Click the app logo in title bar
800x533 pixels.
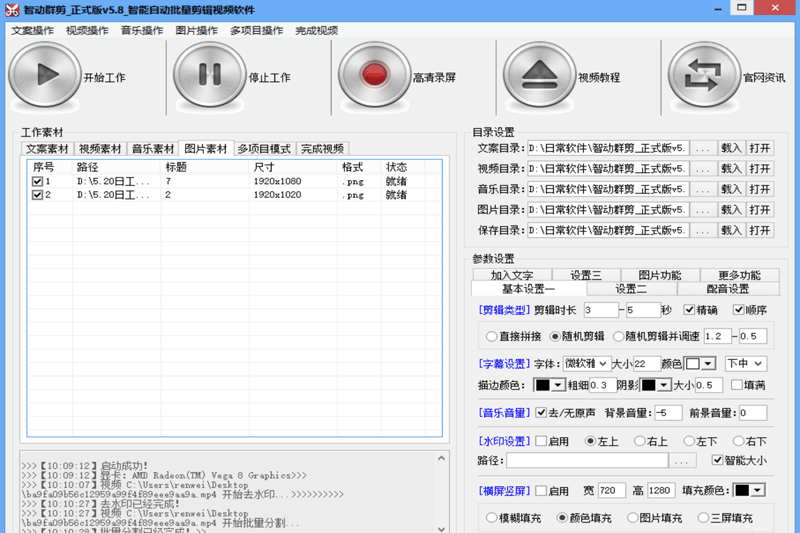coord(10,9)
